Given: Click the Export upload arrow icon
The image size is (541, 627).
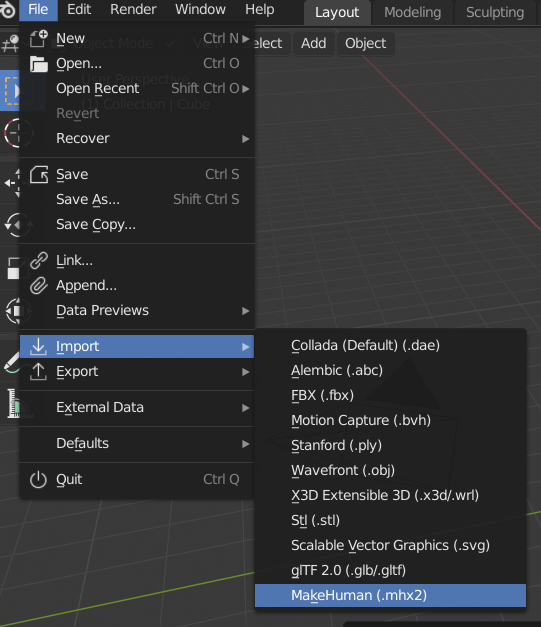Looking at the screenshot, I should pos(38,371).
